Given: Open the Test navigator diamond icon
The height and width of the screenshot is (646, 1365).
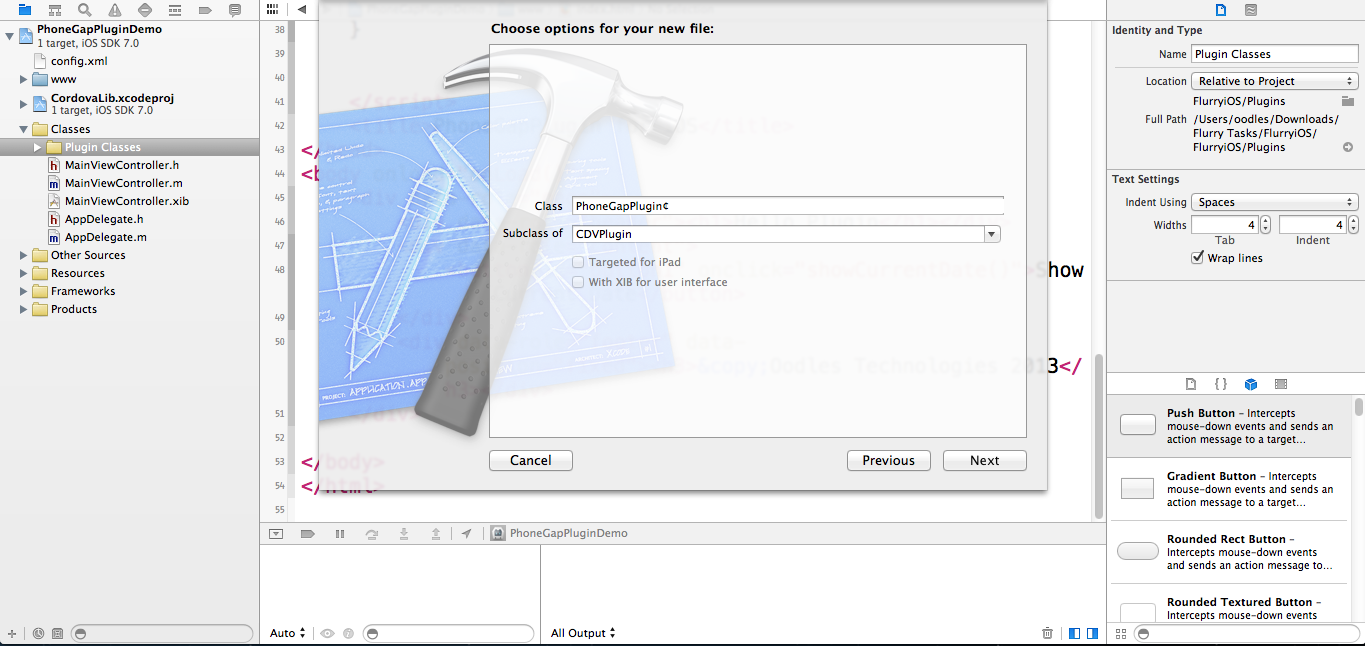Looking at the screenshot, I should (145, 10).
